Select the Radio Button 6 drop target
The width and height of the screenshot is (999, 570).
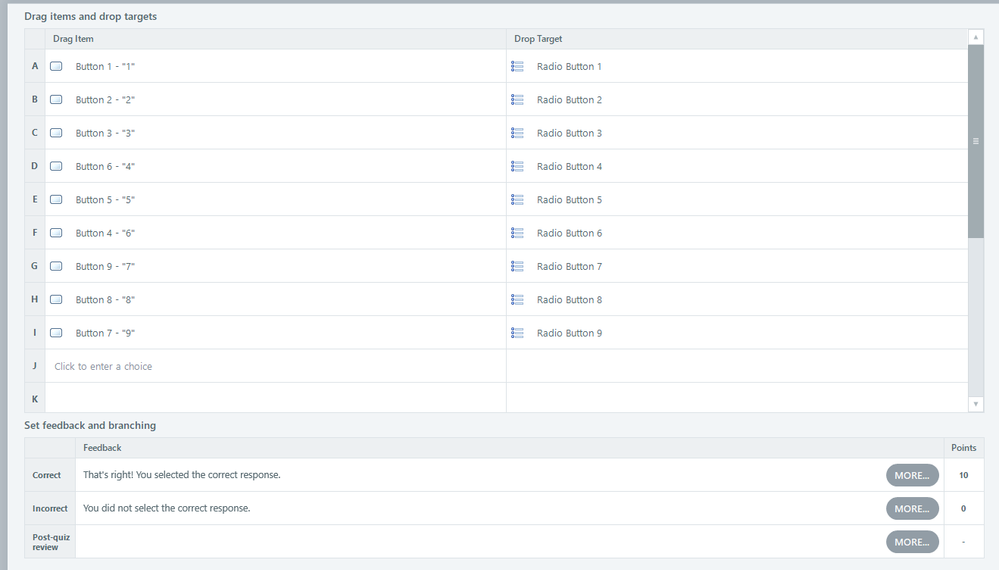[569, 233]
